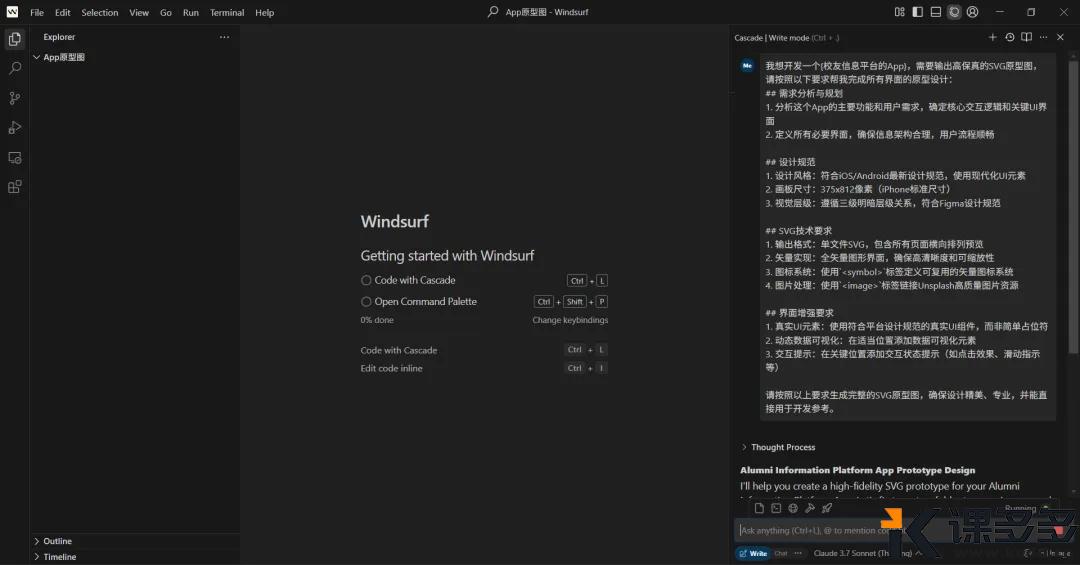Open the Explorer view in activity bar

click(x=14, y=39)
